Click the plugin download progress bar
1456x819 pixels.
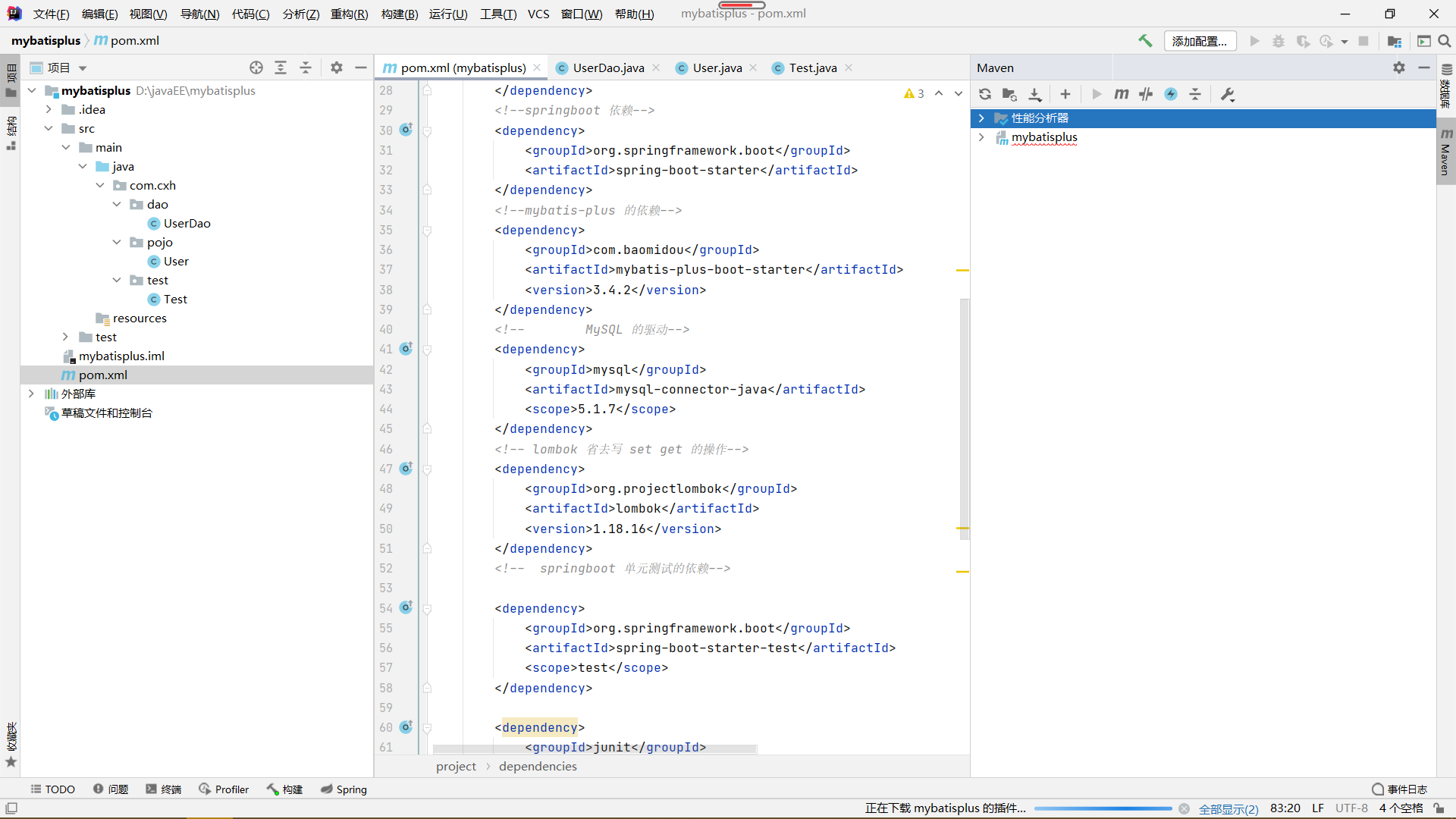[x=1103, y=808]
